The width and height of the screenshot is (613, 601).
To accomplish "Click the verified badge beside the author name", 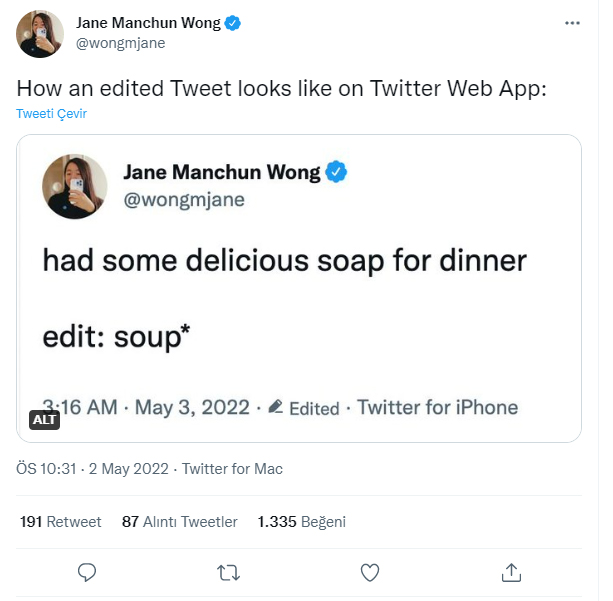I will (x=233, y=23).
